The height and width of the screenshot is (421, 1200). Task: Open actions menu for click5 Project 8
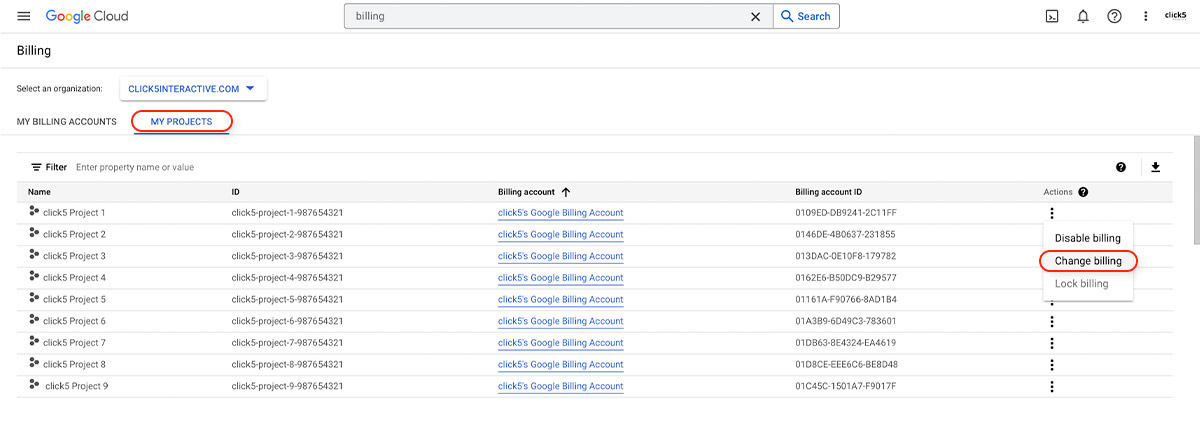[1051, 365]
